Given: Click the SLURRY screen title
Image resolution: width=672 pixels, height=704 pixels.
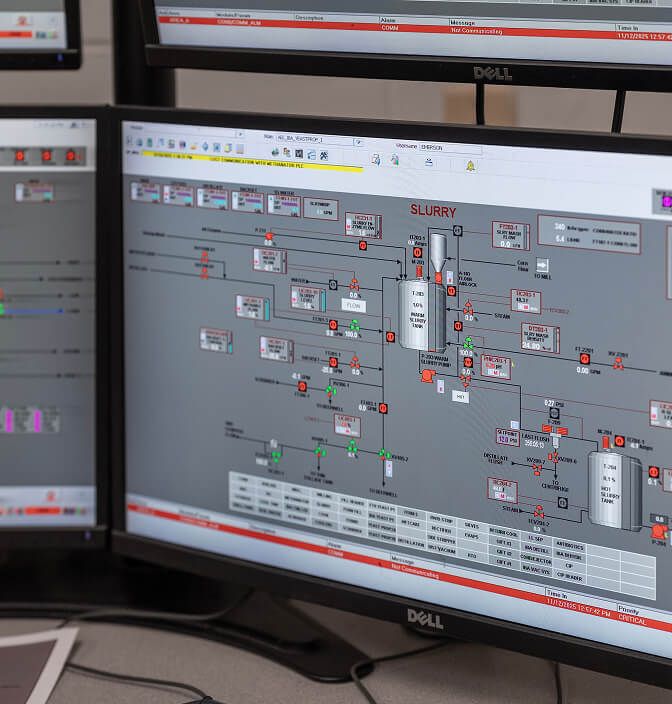Looking at the screenshot, I should 433,211.
